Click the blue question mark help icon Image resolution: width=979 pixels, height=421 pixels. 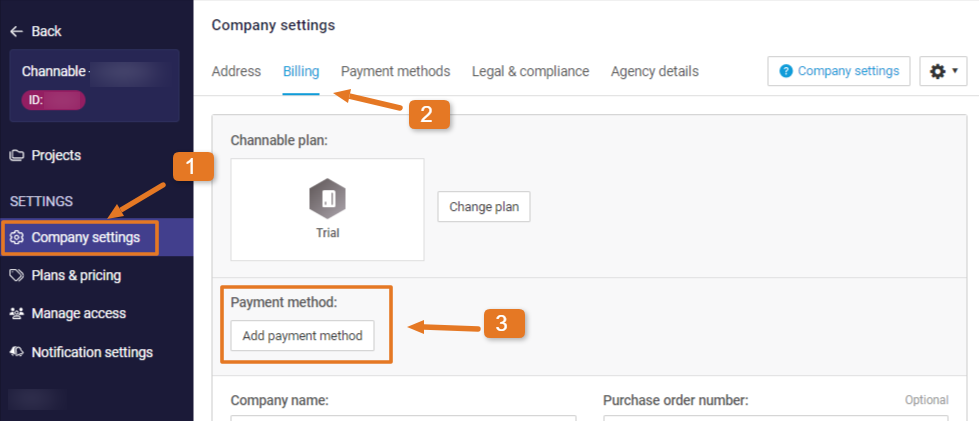786,71
